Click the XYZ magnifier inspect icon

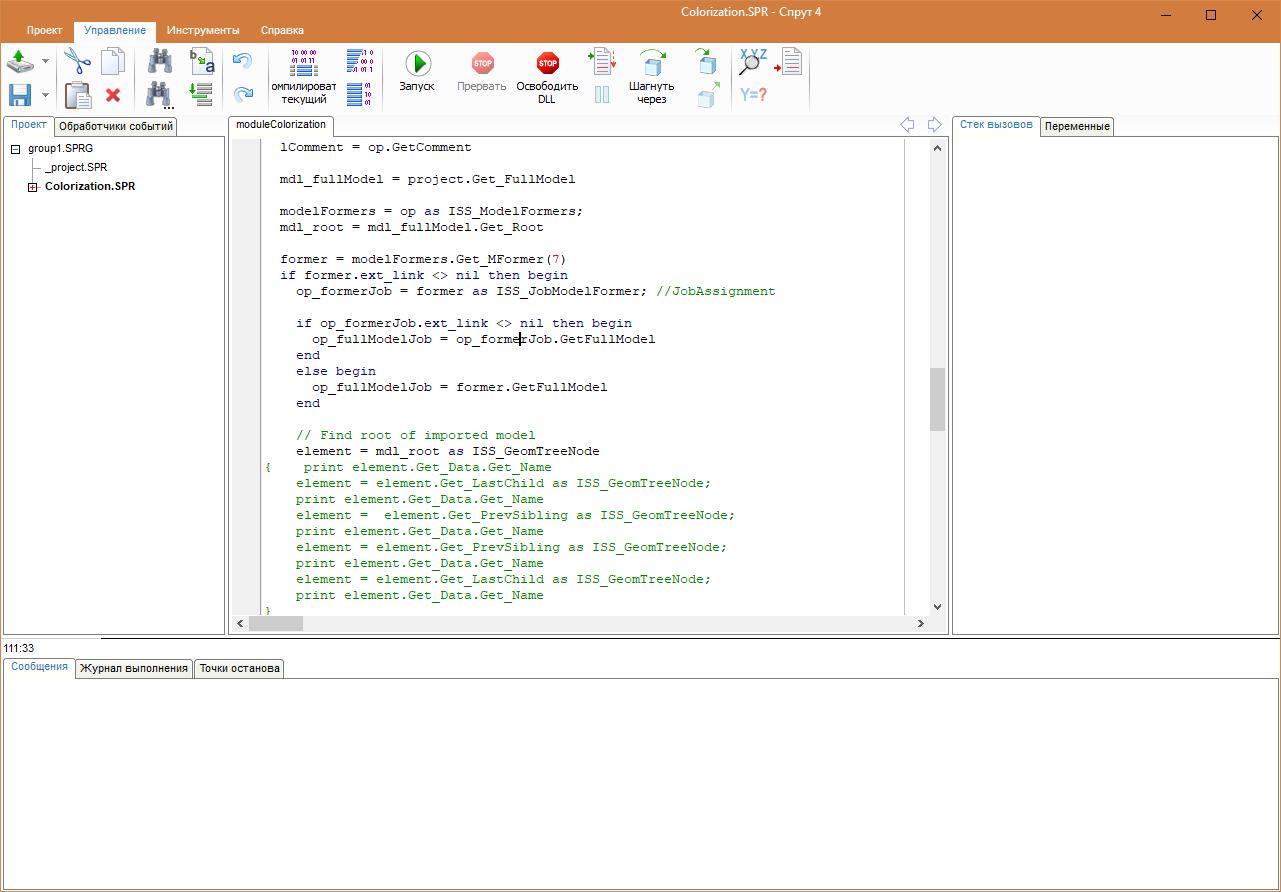click(x=752, y=62)
